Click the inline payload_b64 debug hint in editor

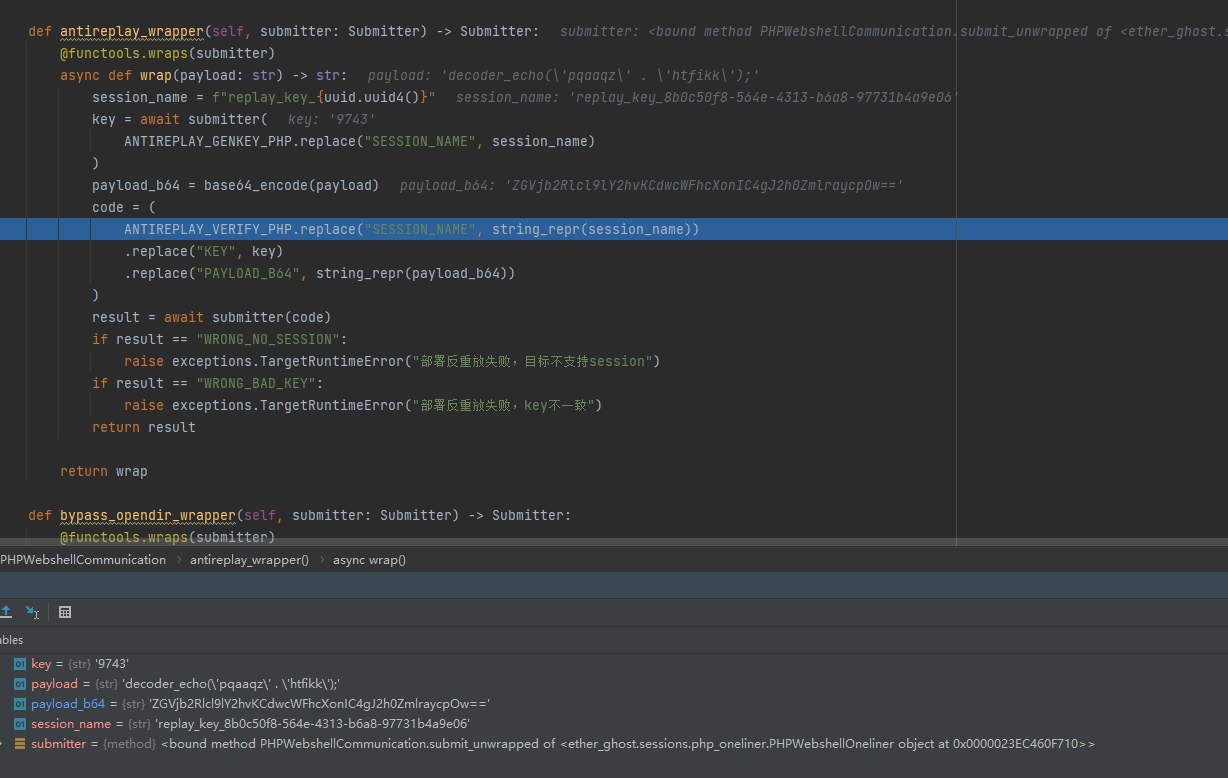tap(652, 185)
